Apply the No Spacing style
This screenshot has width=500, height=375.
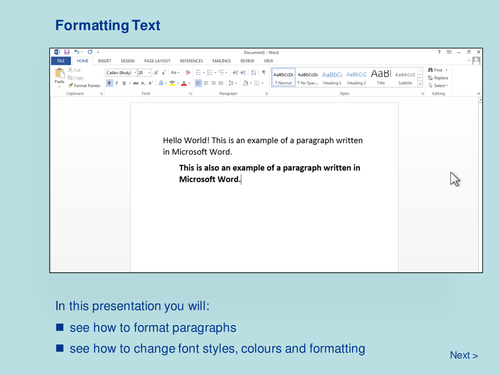[308, 78]
